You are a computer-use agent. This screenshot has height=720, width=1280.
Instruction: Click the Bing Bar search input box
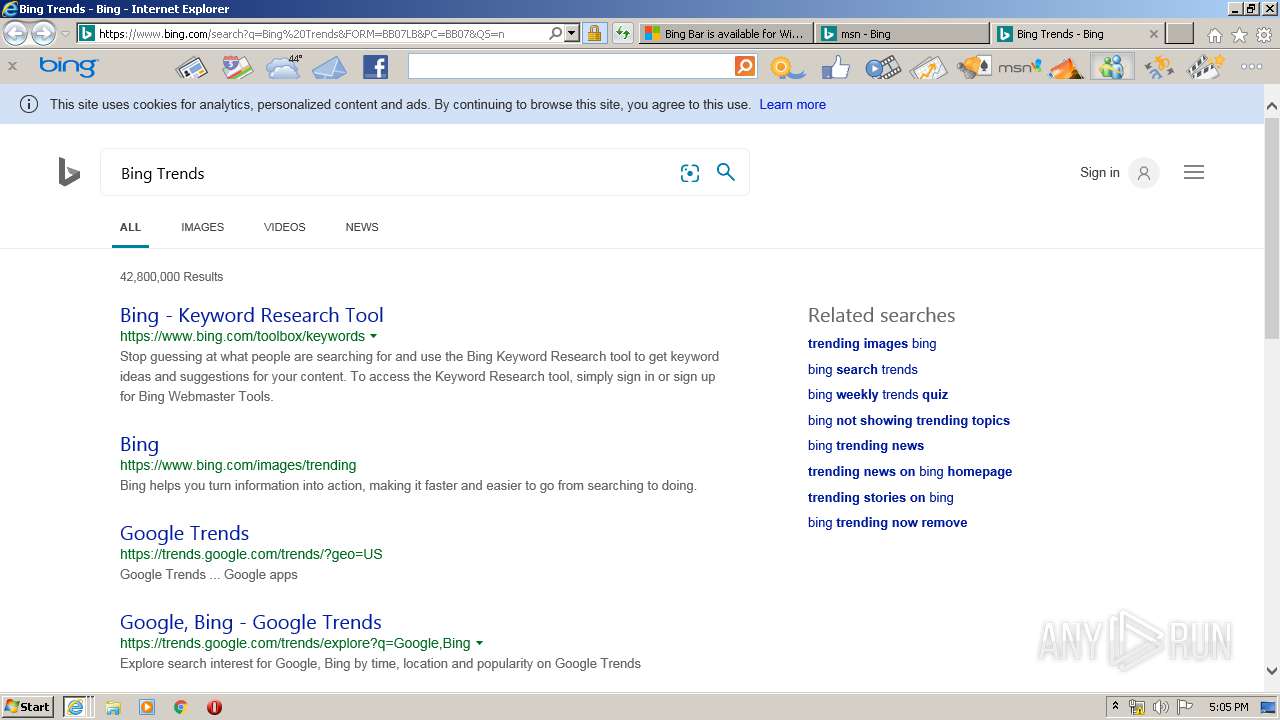tap(570, 66)
